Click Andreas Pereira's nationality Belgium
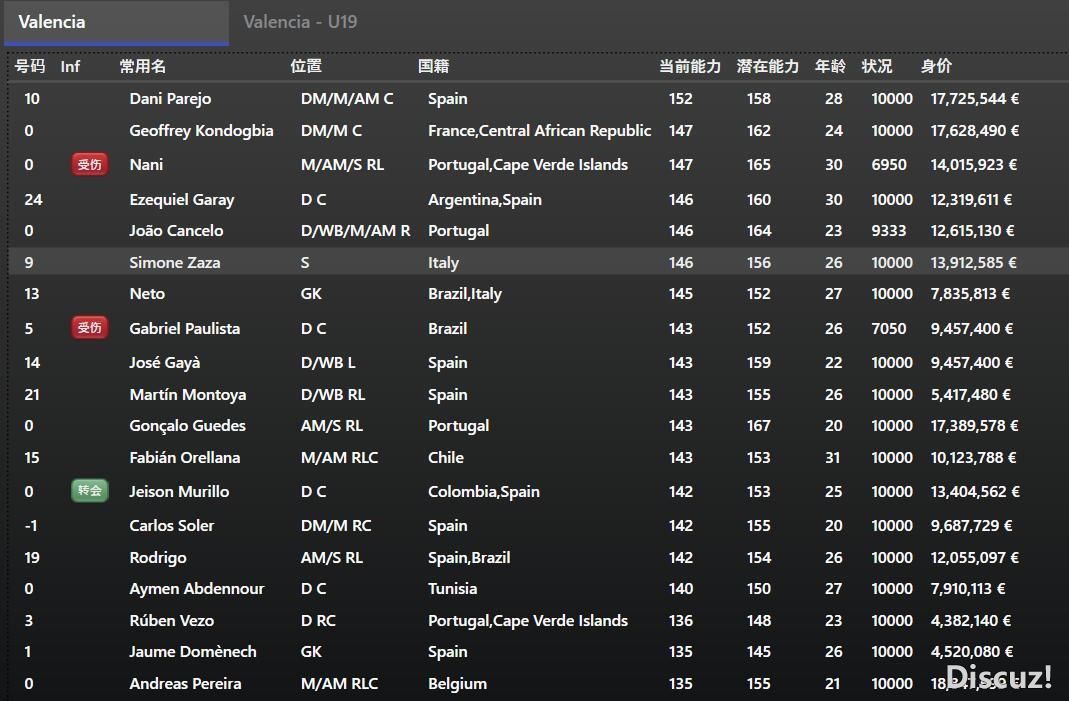The height and width of the screenshot is (701, 1069). 457,683
